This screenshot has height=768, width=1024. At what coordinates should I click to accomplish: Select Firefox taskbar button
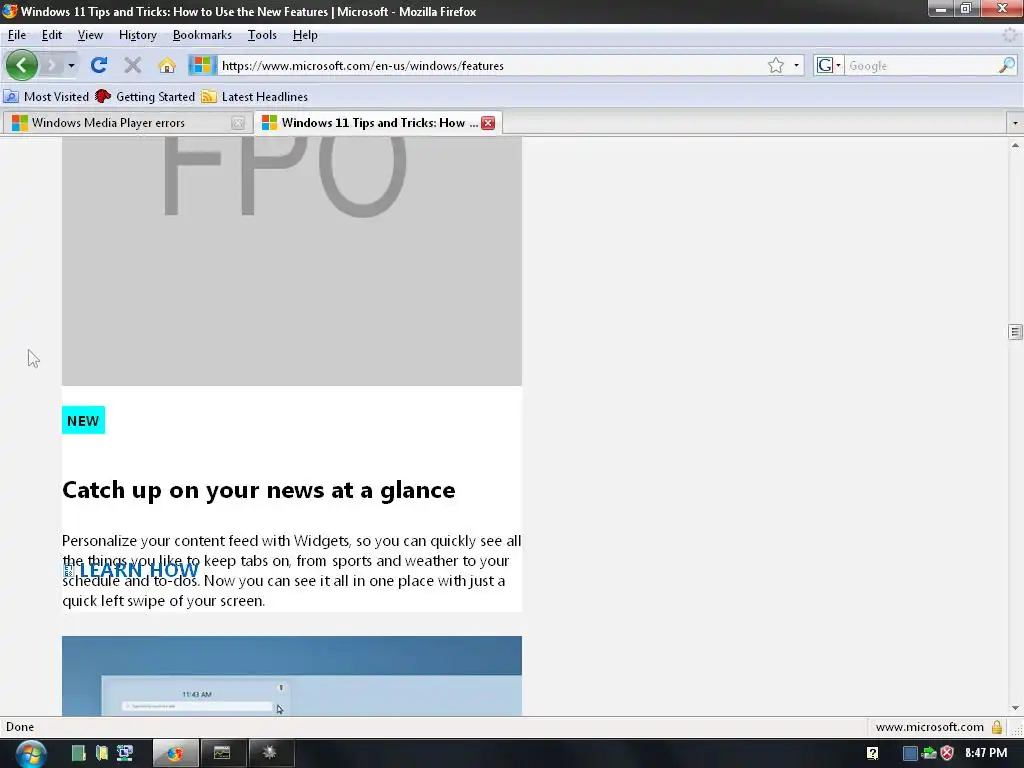175,754
